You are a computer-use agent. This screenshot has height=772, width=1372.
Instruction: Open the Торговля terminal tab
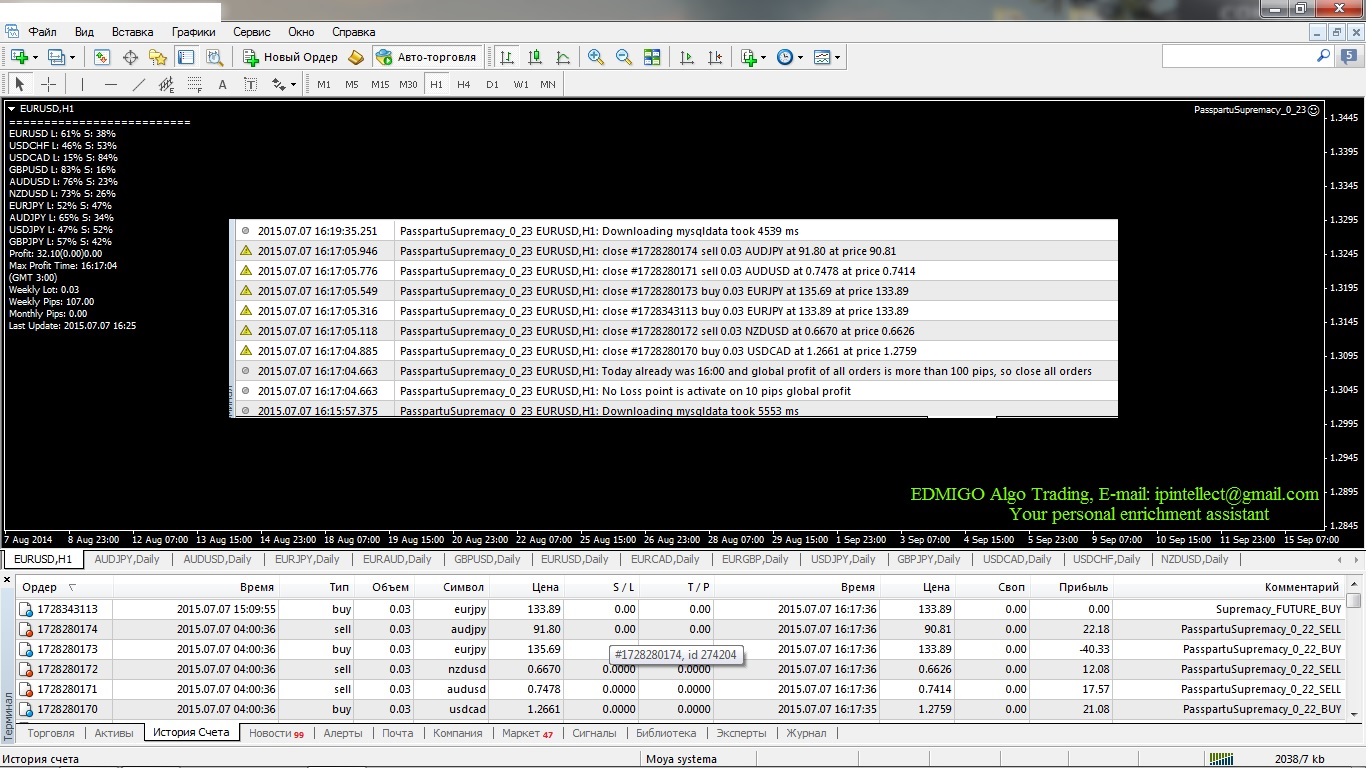coord(51,733)
